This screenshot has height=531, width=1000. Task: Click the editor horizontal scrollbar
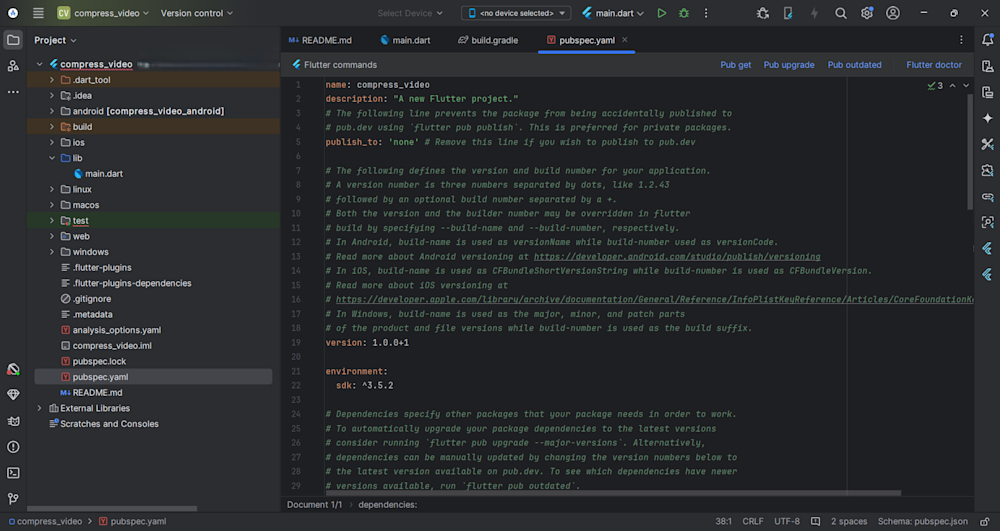612,493
